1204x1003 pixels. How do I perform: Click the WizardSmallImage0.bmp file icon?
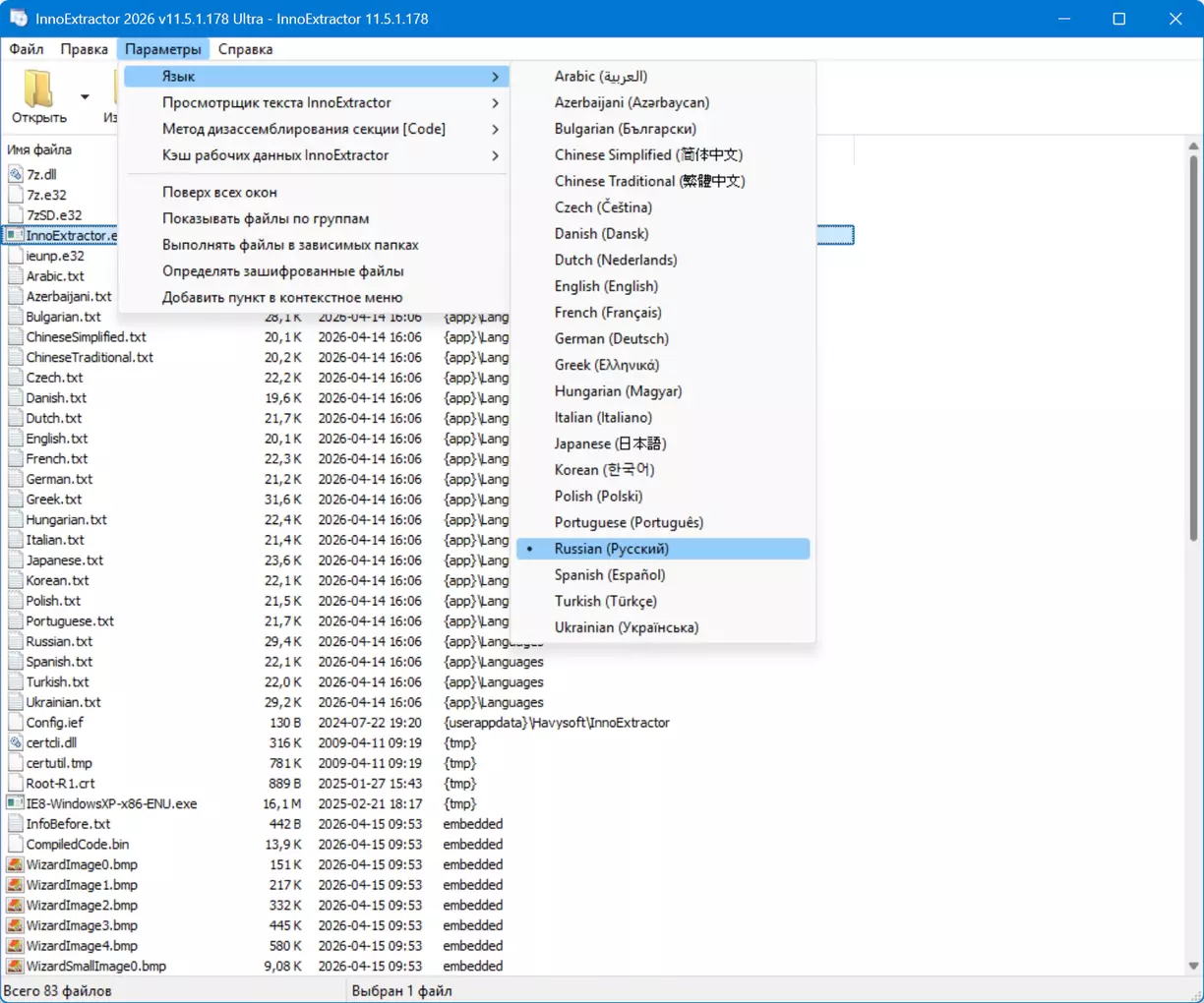click(15, 966)
